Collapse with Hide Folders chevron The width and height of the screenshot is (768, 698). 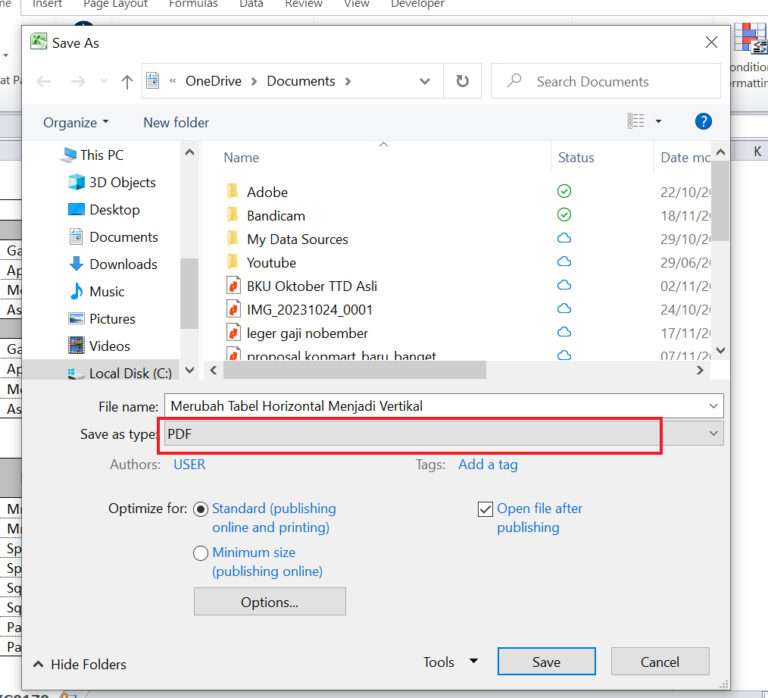pos(38,664)
